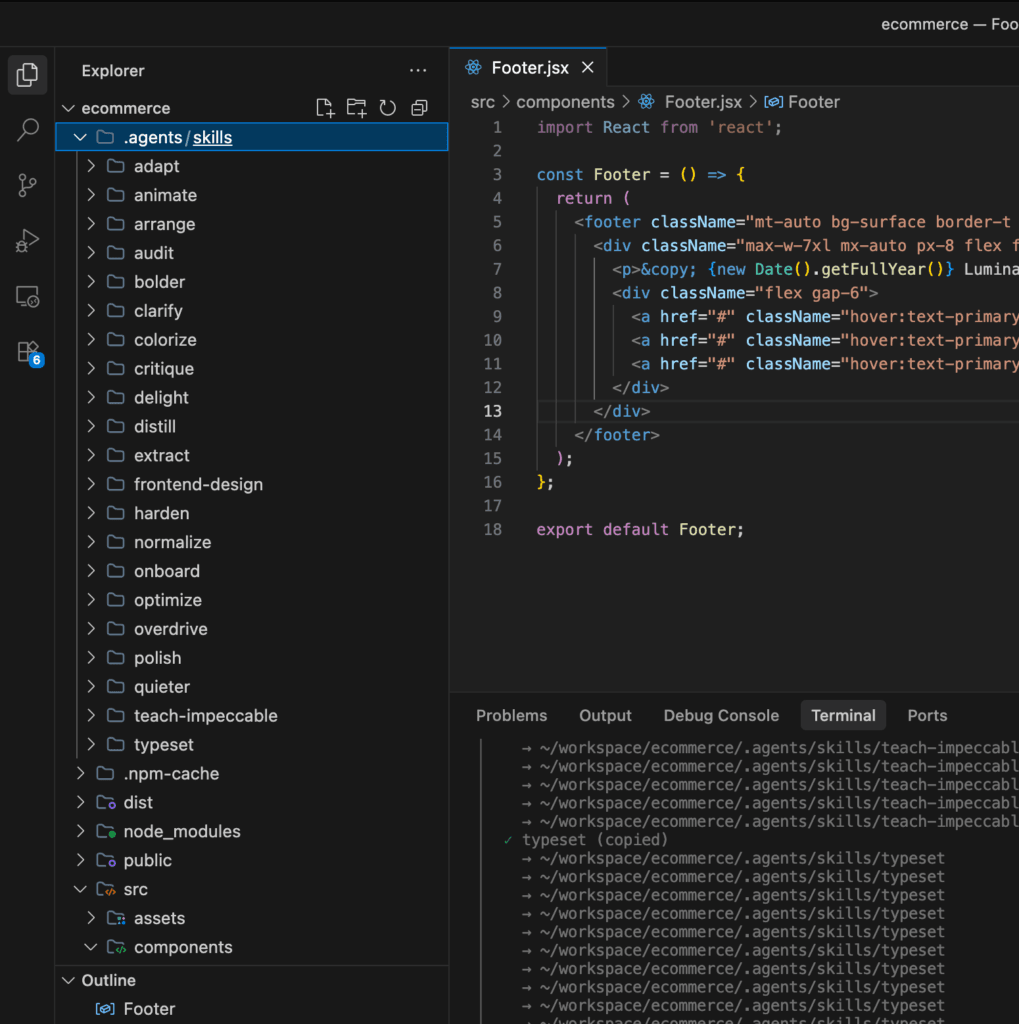Open the Search view icon
1019x1024 pixels.
tap(27, 130)
